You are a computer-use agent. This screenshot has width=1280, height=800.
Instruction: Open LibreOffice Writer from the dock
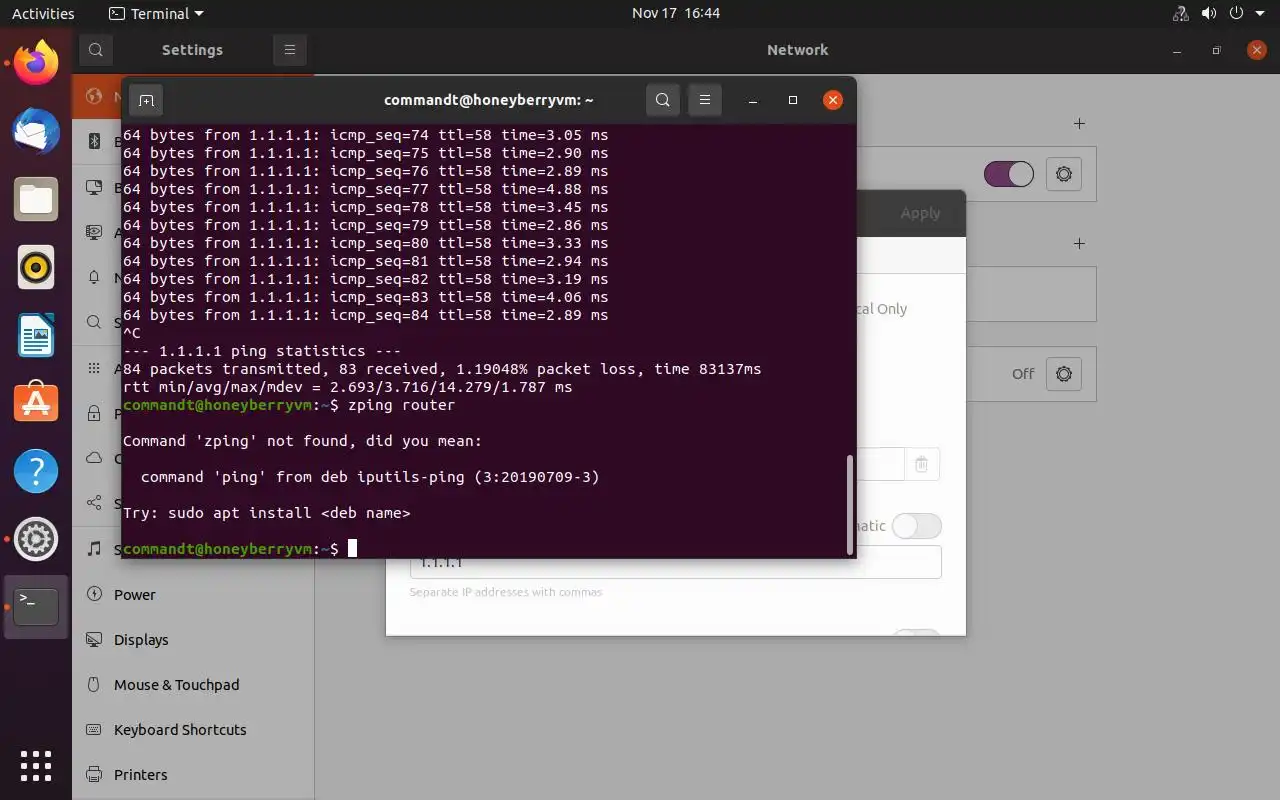36,335
